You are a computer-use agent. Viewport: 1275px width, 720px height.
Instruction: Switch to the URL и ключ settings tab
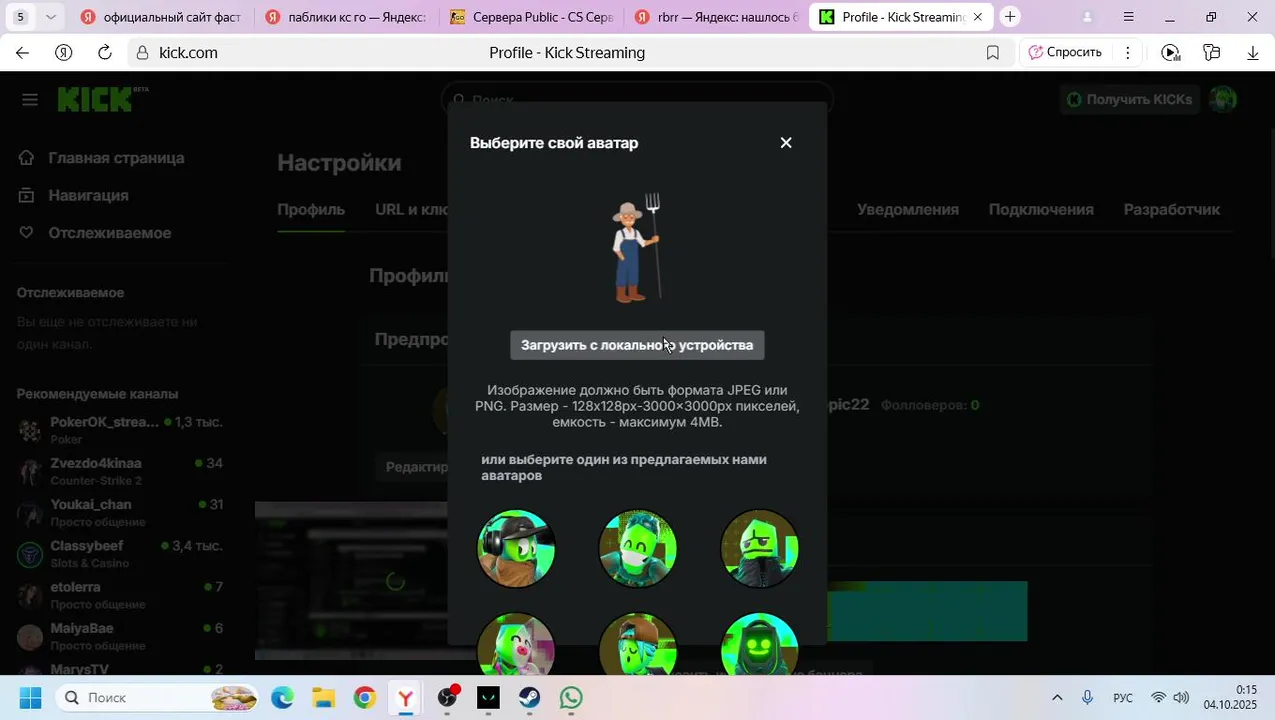pos(411,209)
